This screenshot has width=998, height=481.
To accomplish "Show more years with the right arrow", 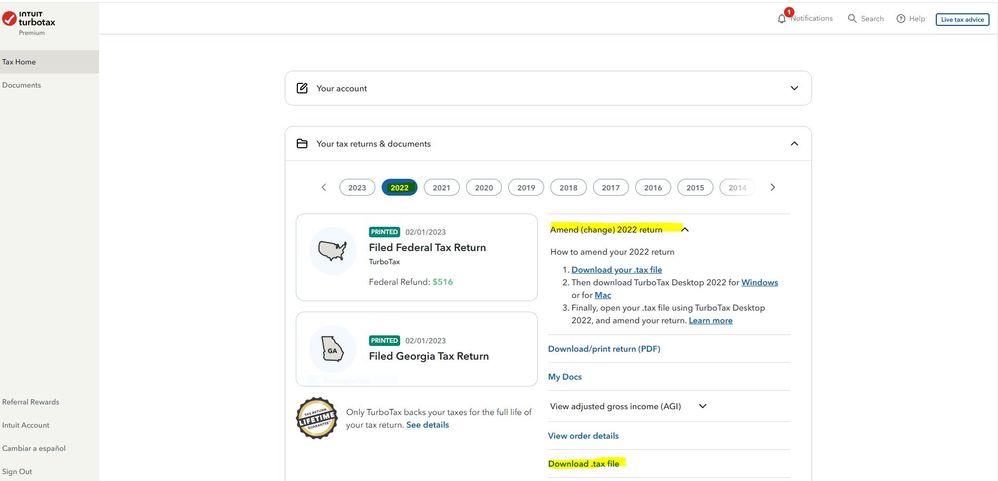I will (x=773, y=187).
